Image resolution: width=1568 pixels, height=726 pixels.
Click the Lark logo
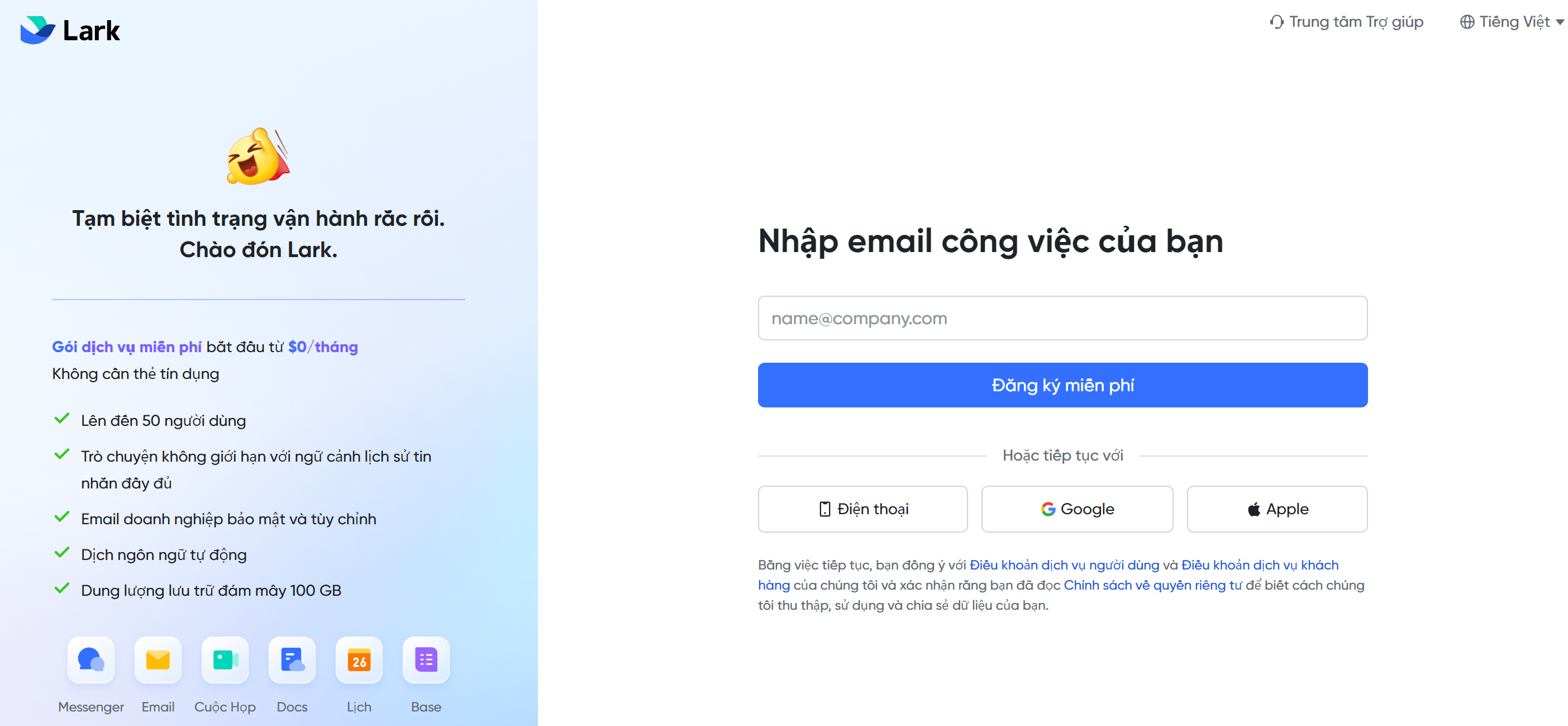click(x=70, y=30)
